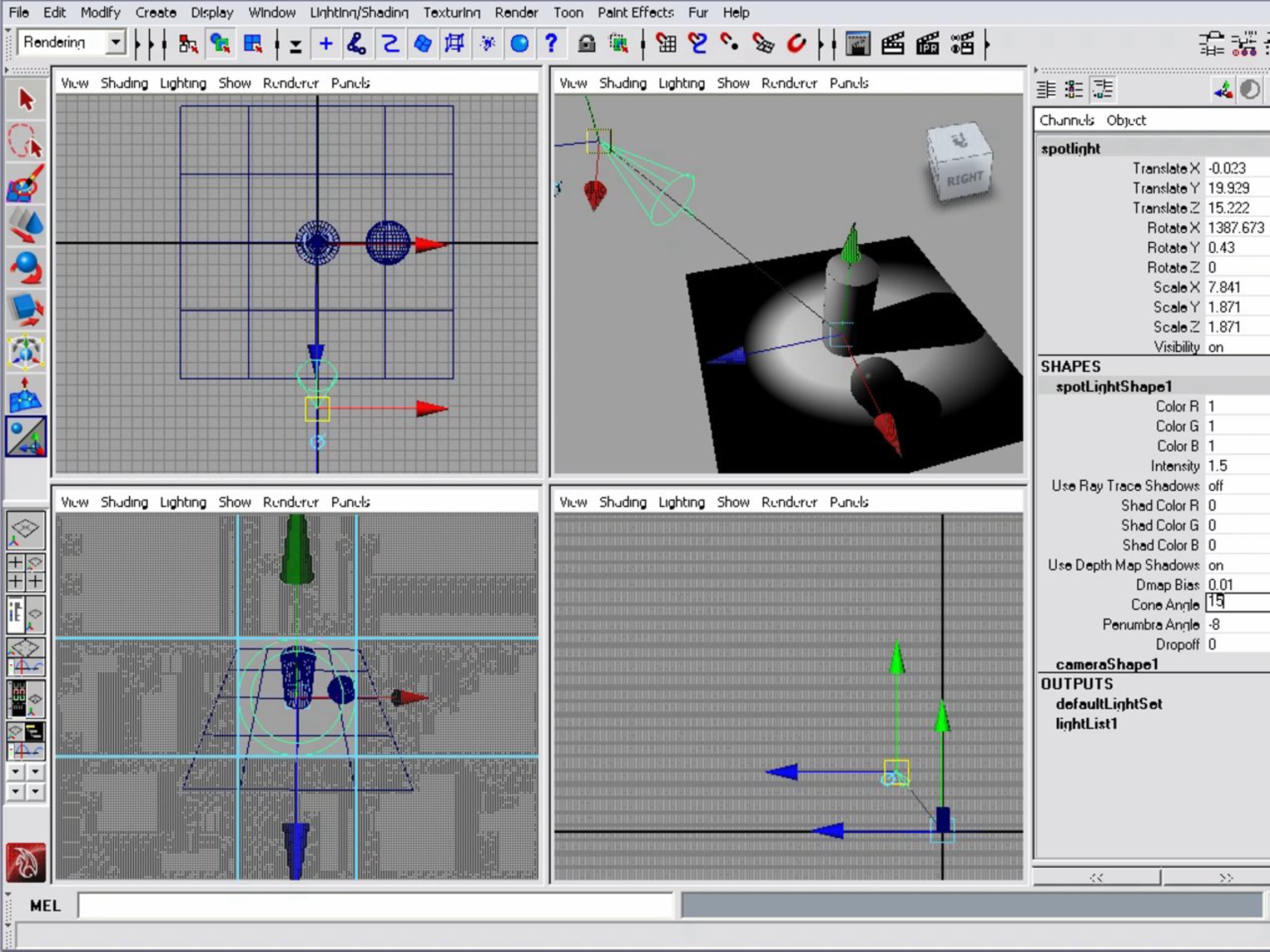Open the Paint Effects menu
Screen dimensions: 1270x952
click(636, 12)
